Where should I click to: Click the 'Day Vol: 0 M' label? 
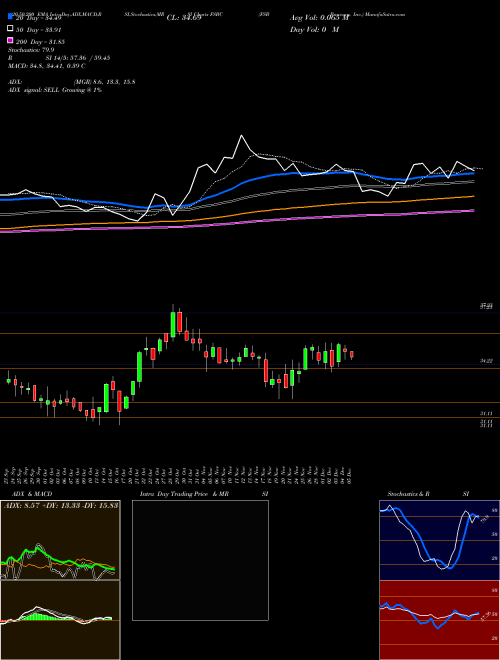point(314,30)
